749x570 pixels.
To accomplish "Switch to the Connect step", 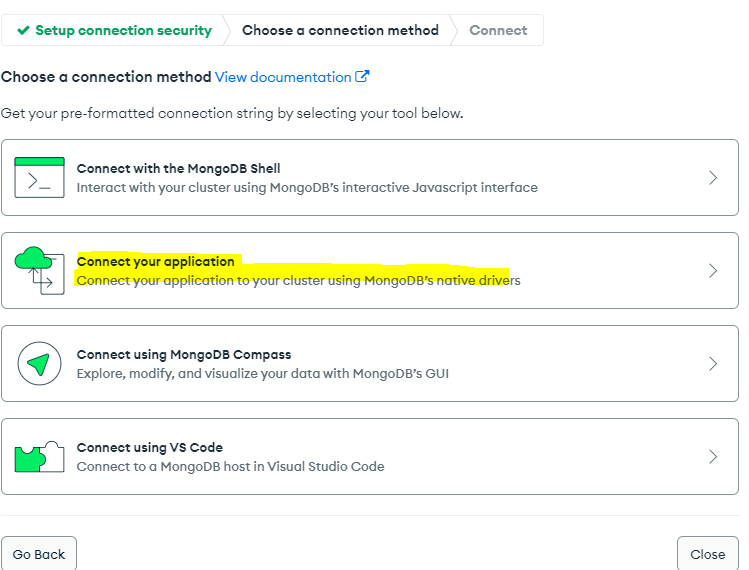I will tap(498, 30).
